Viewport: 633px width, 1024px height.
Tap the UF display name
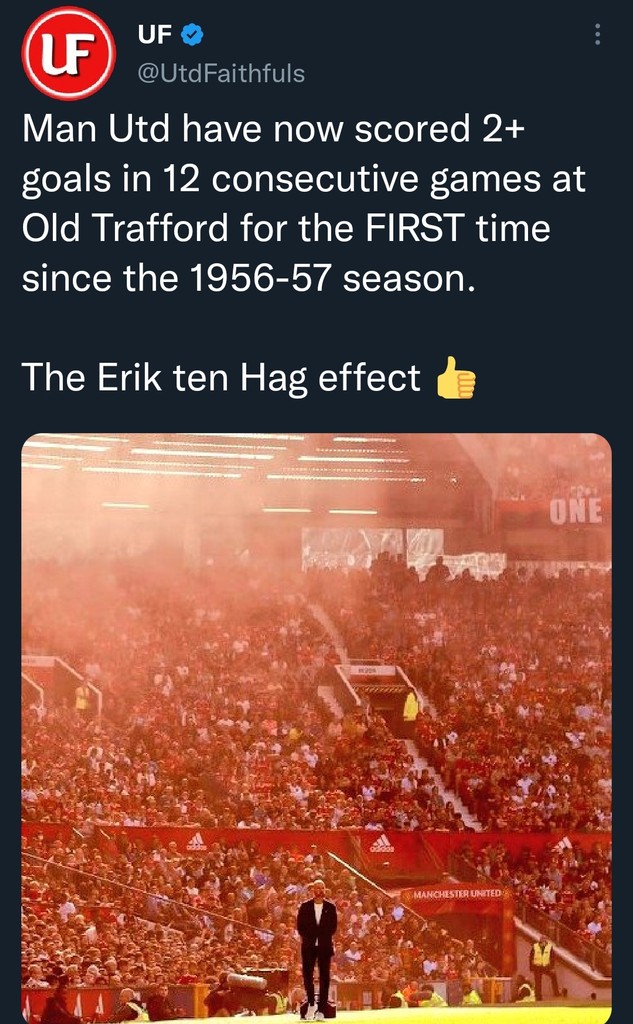(154, 36)
